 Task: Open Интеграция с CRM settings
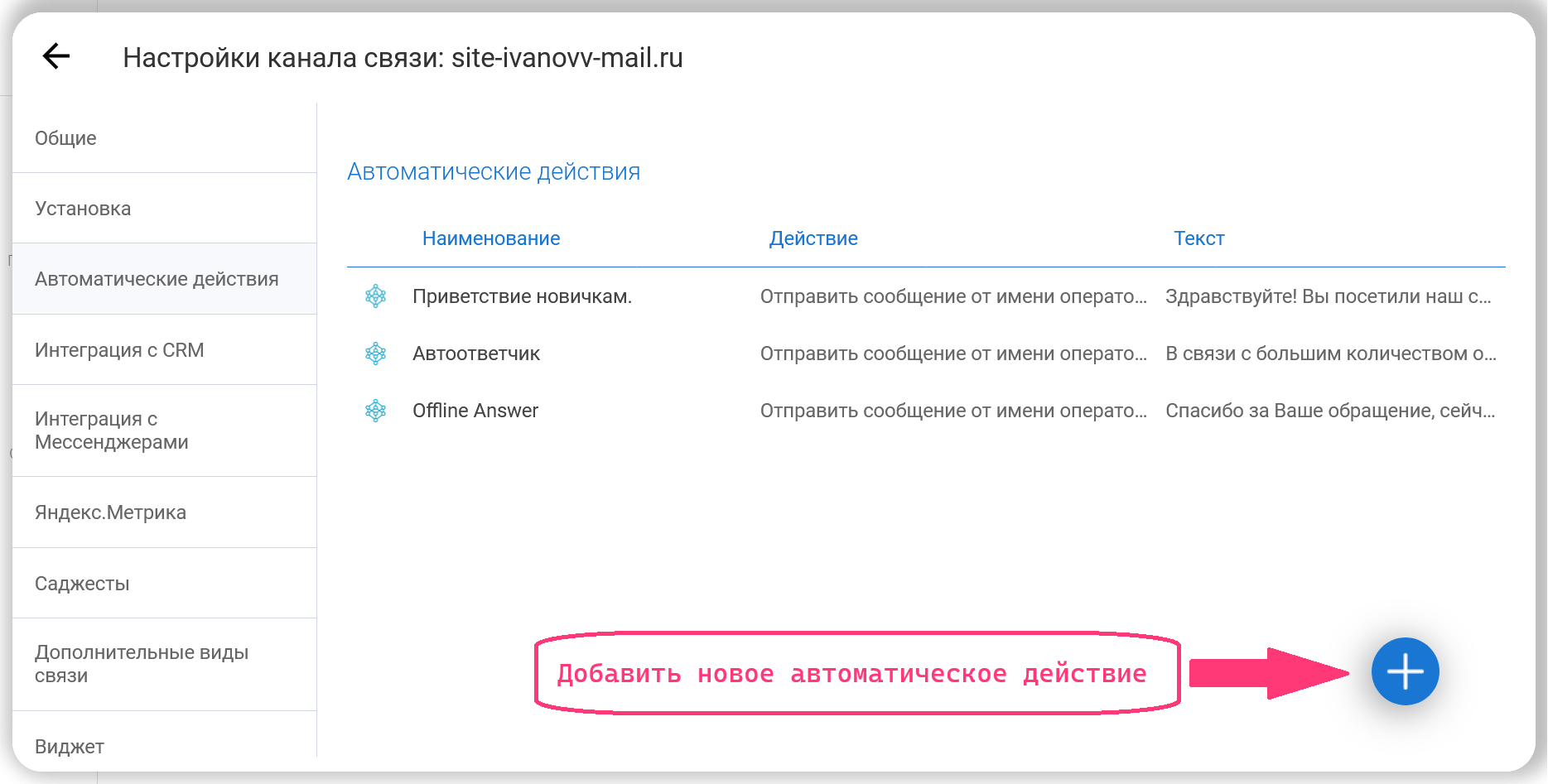pos(119,350)
